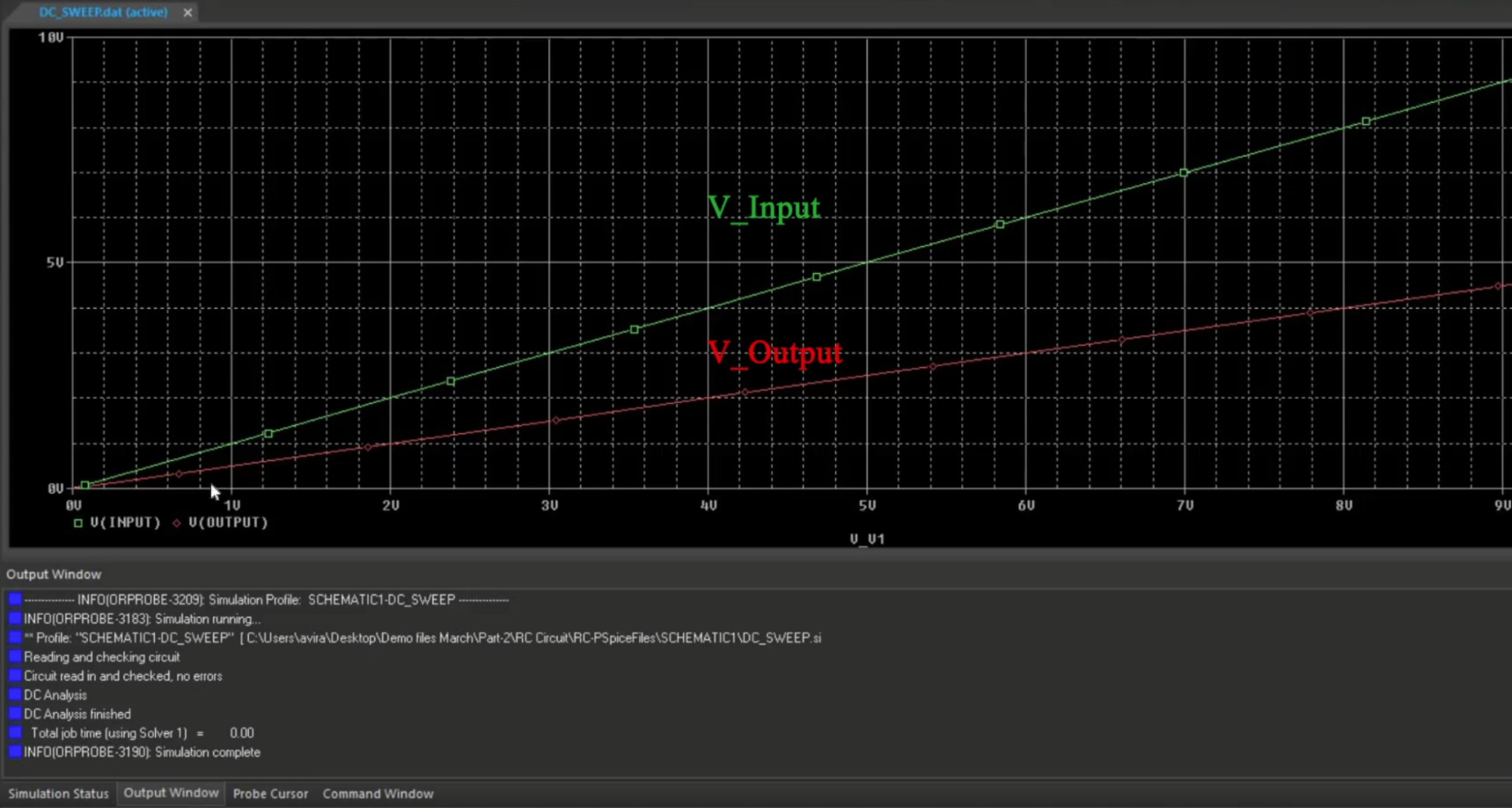Image resolution: width=1512 pixels, height=808 pixels.
Task: Click the blue icon beside "DC Analysis finished"
Action: click(14, 713)
